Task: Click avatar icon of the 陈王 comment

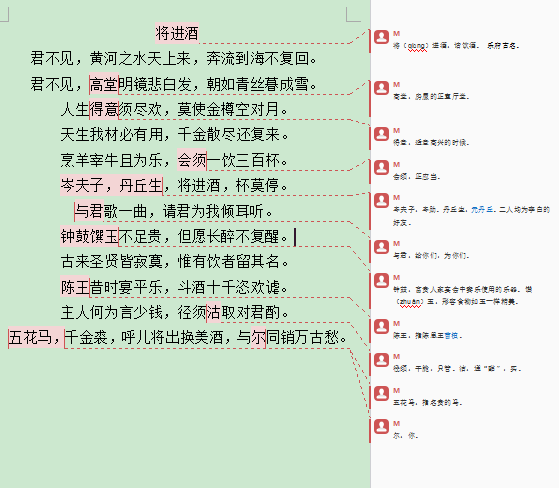Action: tap(381, 327)
